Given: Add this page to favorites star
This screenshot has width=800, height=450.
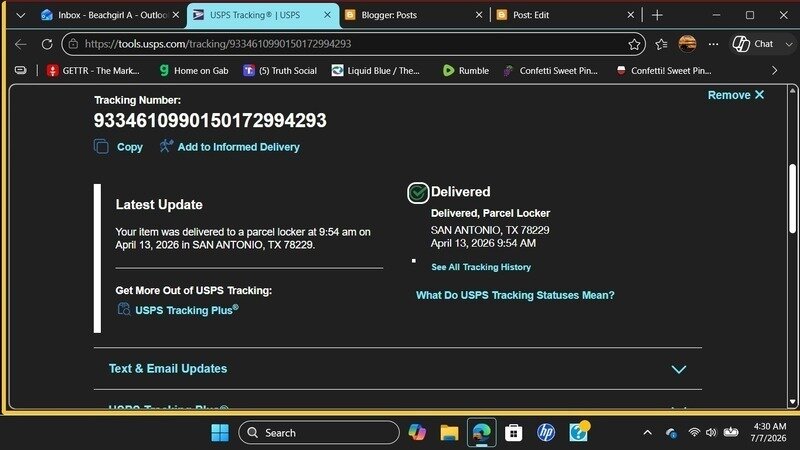Looking at the screenshot, I should pyautogui.click(x=634, y=44).
